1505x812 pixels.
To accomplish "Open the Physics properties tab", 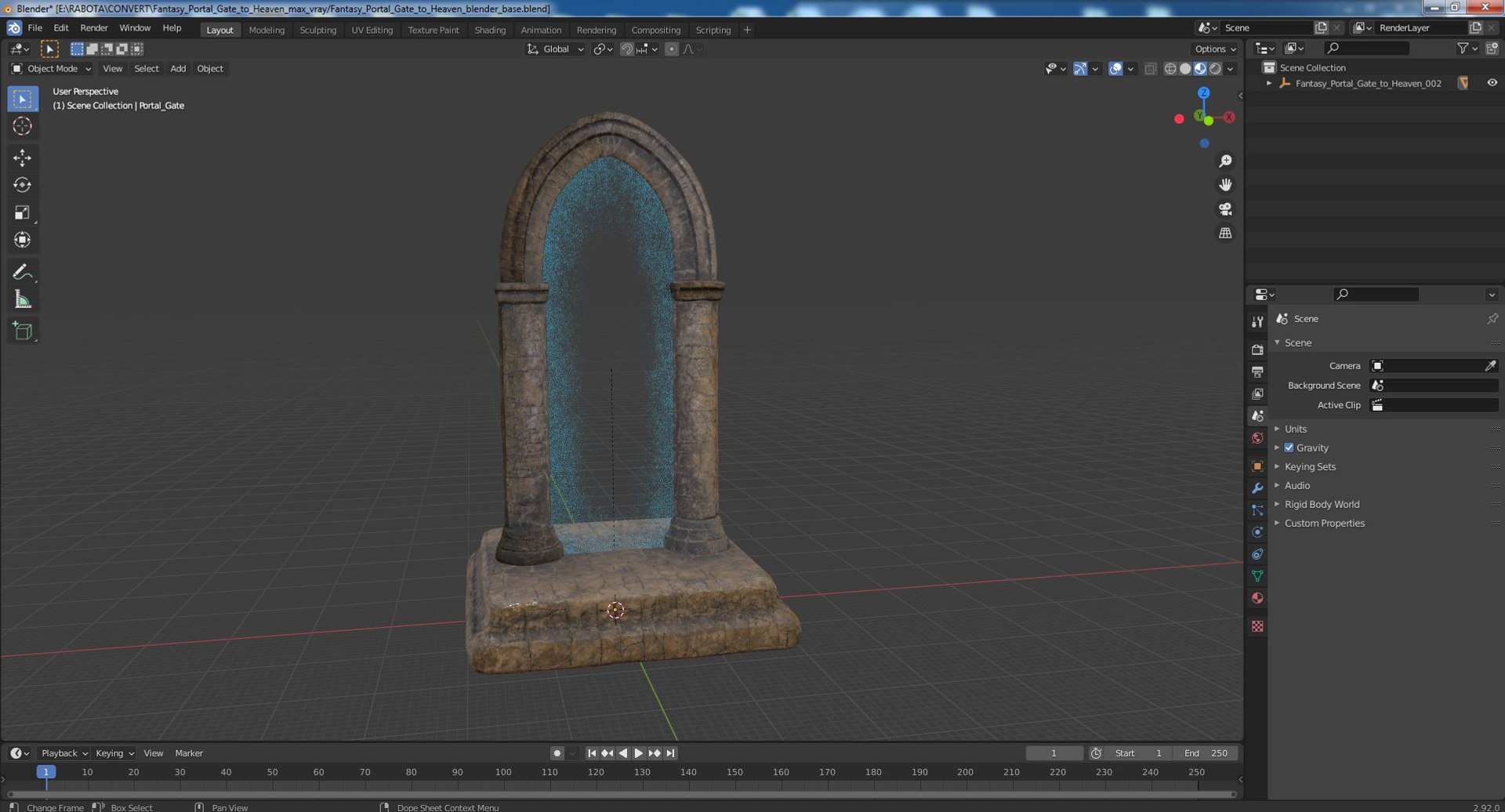I will (1257, 532).
